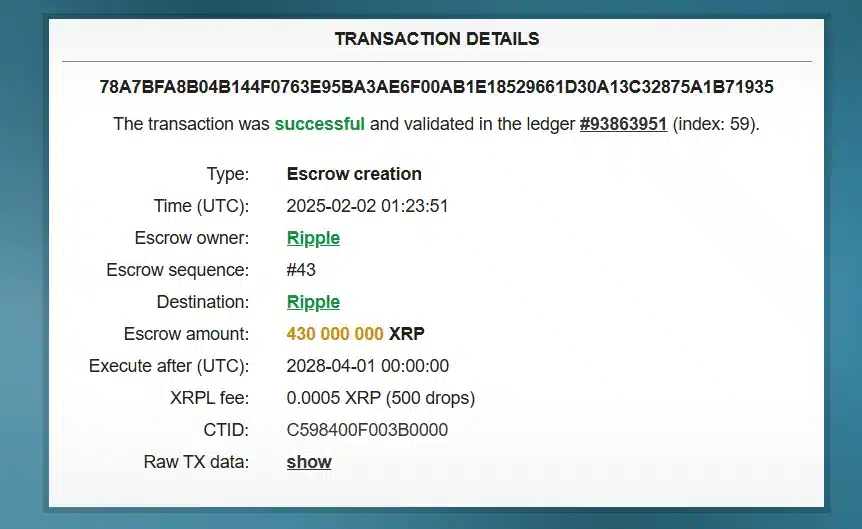Click the execute-after date 2028-04-01 00:00:00
The width and height of the screenshot is (862, 529).
(x=368, y=366)
